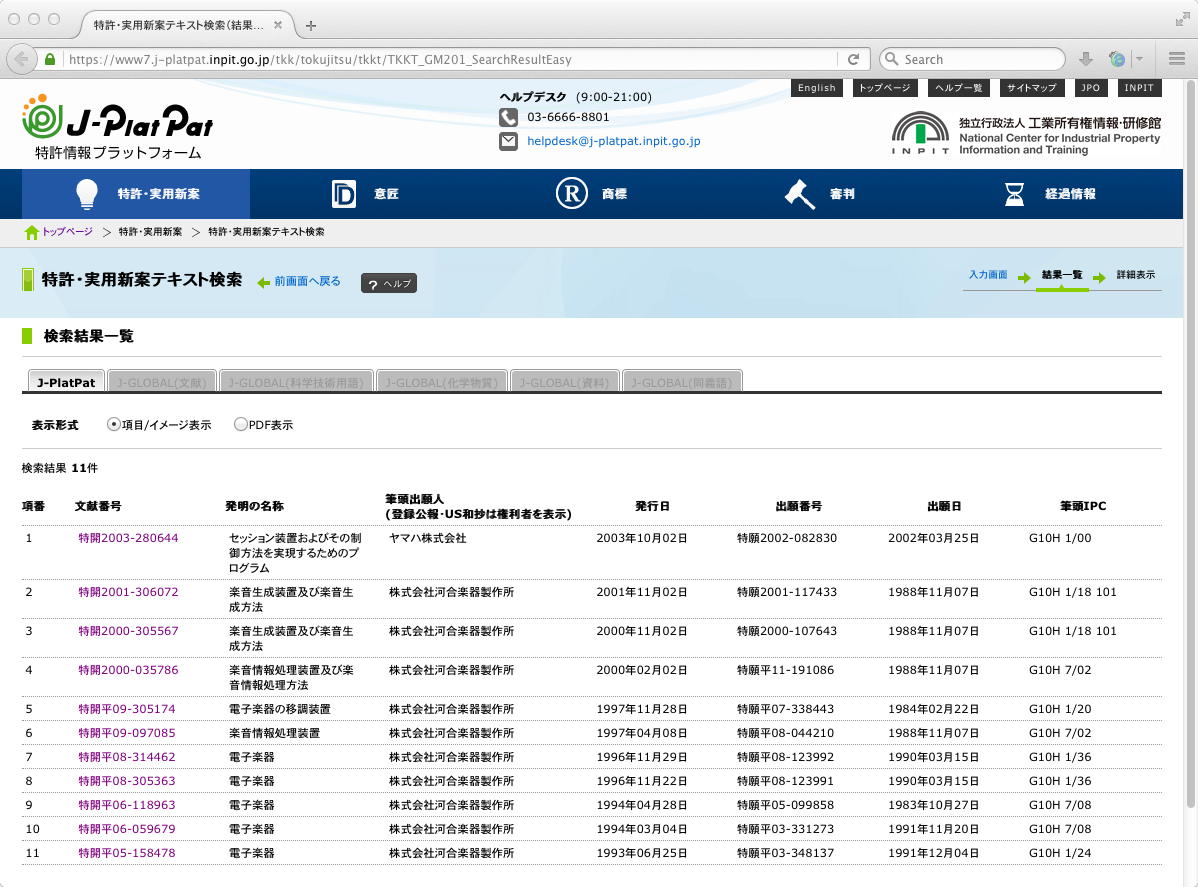The width and height of the screenshot is (1198, 887).
Task: Click the reload page icon
Action: click(853, 59)
